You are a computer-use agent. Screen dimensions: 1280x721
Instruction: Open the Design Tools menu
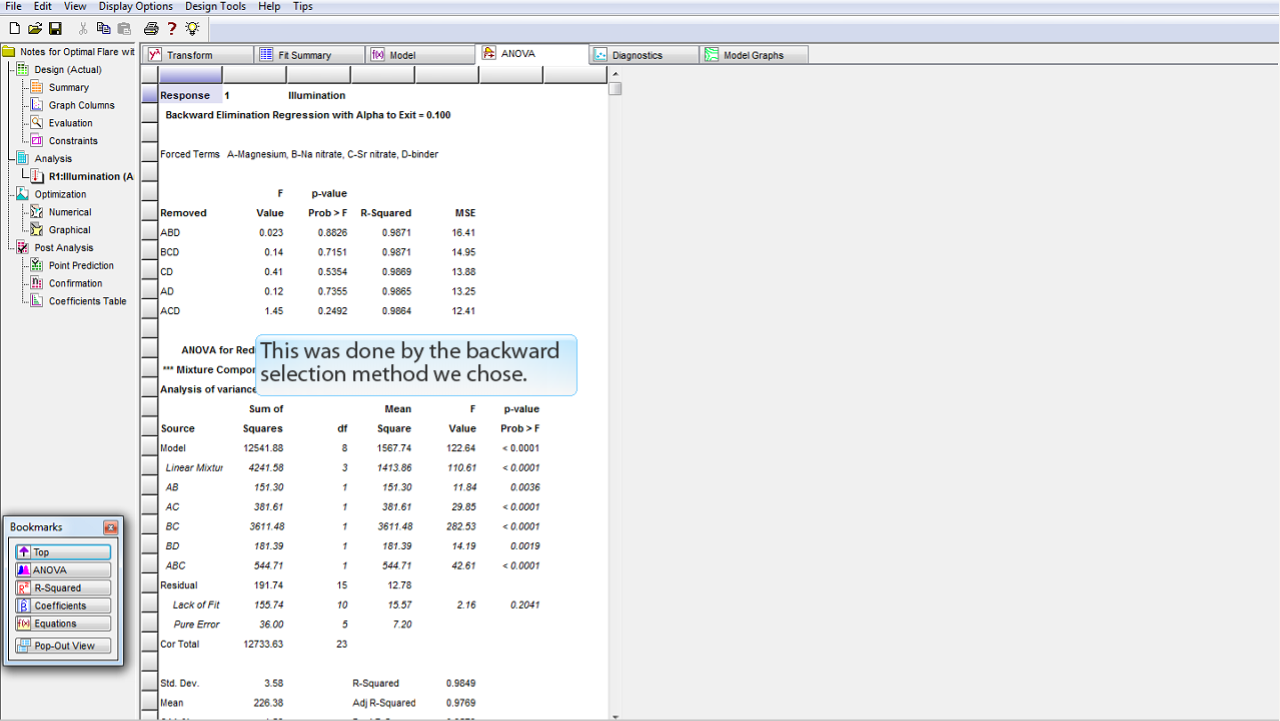(x=215, y=6)
